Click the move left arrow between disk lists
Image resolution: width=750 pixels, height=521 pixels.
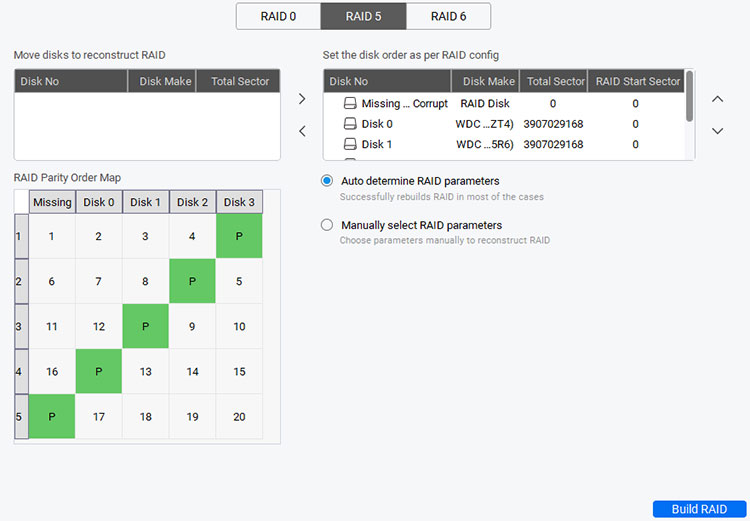point(302,131)
